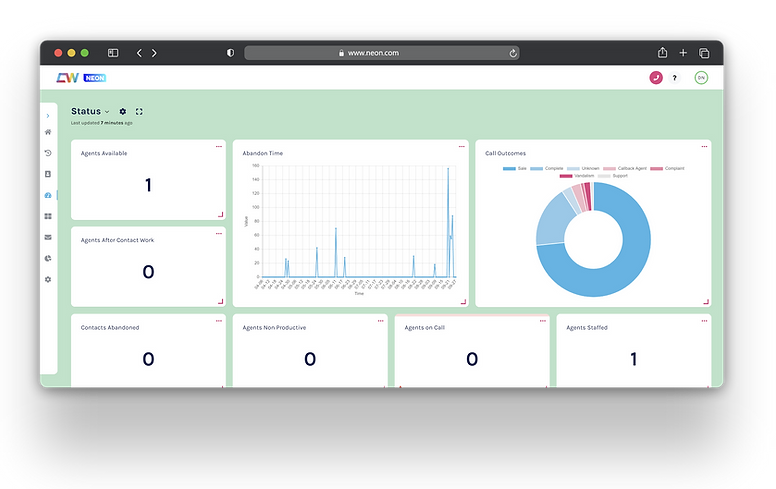Open the contacts book sidebar icon
Image resolution: width=776 pixels, height=489 pixels.
pos(48,174)
